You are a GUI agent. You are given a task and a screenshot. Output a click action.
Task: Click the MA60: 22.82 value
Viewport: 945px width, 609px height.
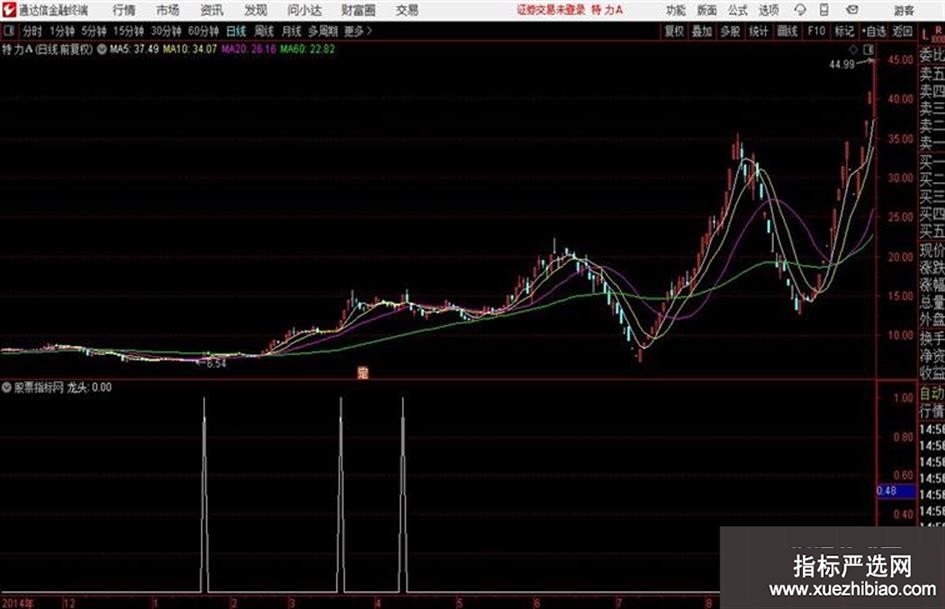pos(307,49)
